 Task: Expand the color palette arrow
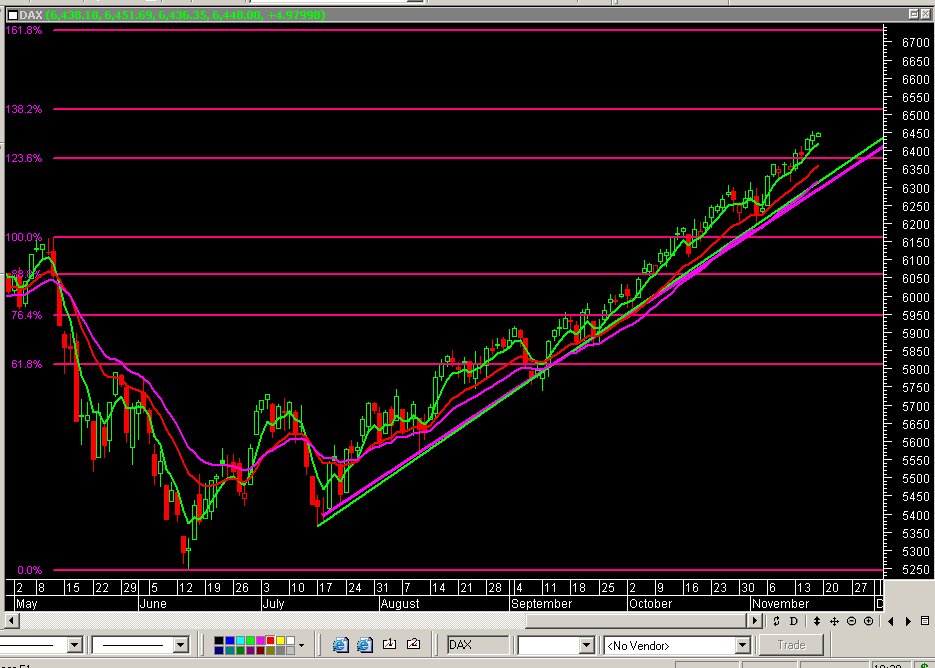(301, 645)
